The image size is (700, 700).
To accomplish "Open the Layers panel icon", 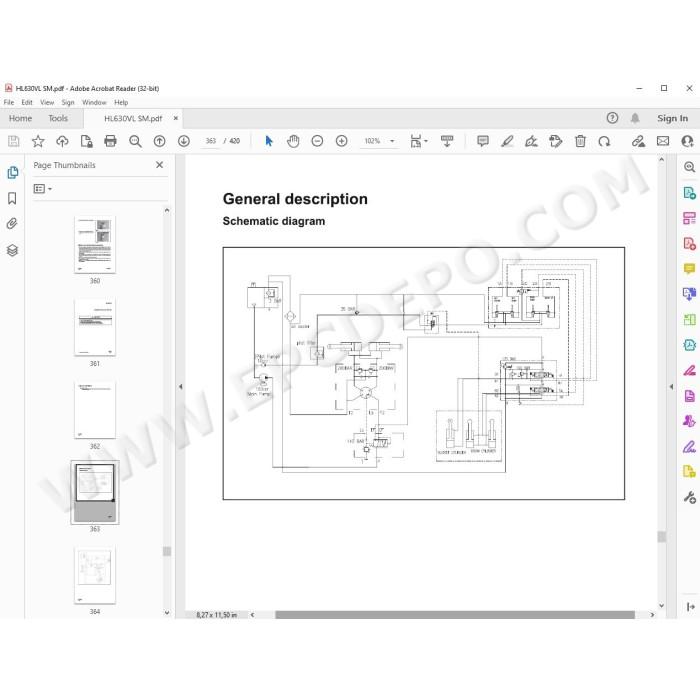I will coord(12,250).
